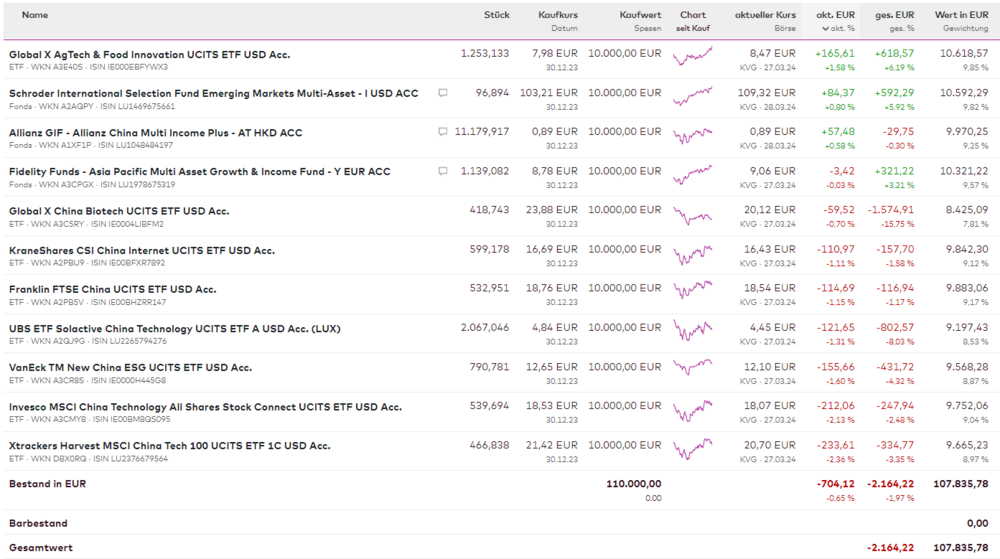Open Invesco MSCI China Technology fund details
Viewport: 1000px width, 559px height.
click(205, 407)
